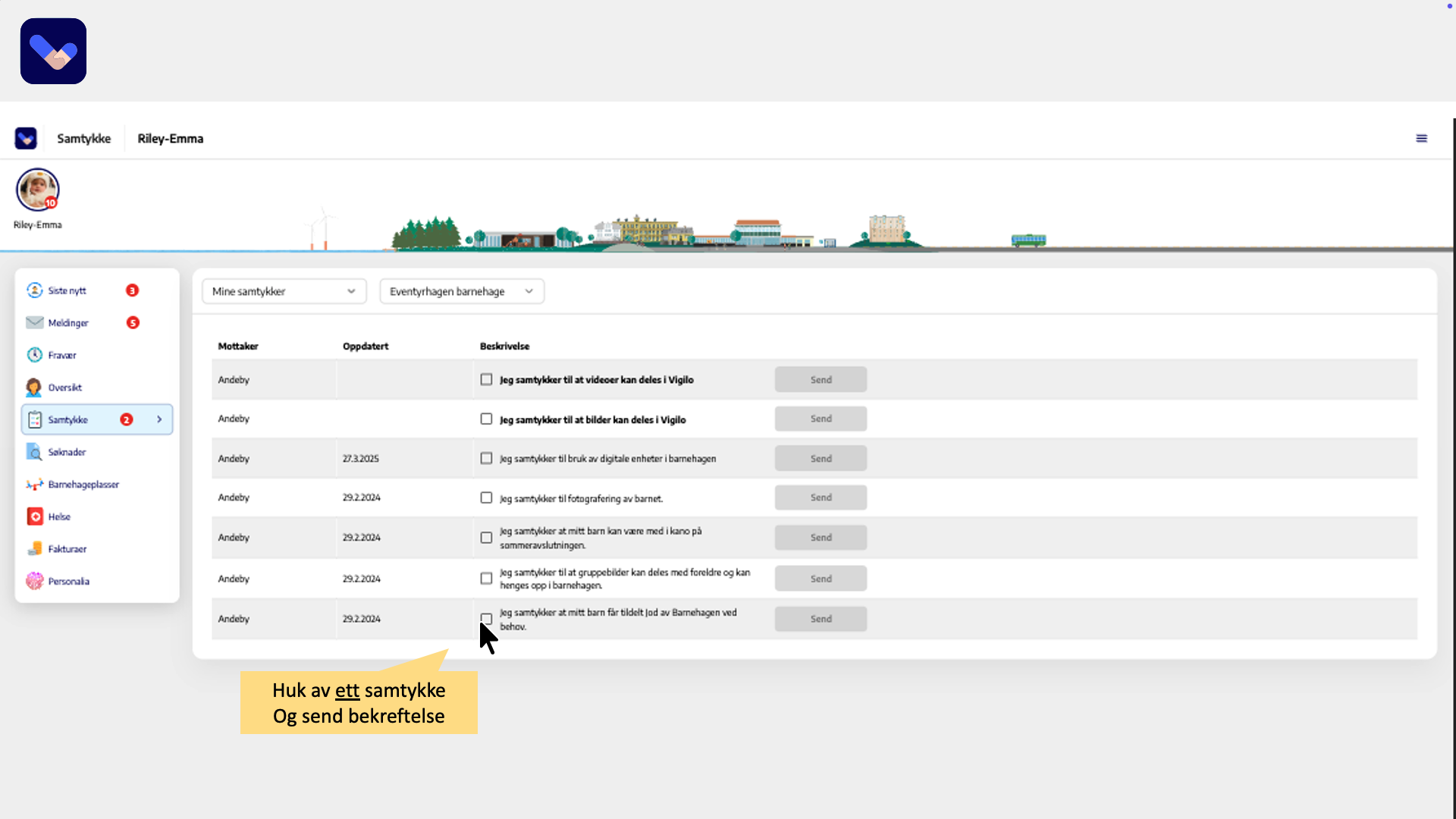Screen dimensions: 1456x819
Task: Open the Fakturaer icon
Action: coord(35,549)
